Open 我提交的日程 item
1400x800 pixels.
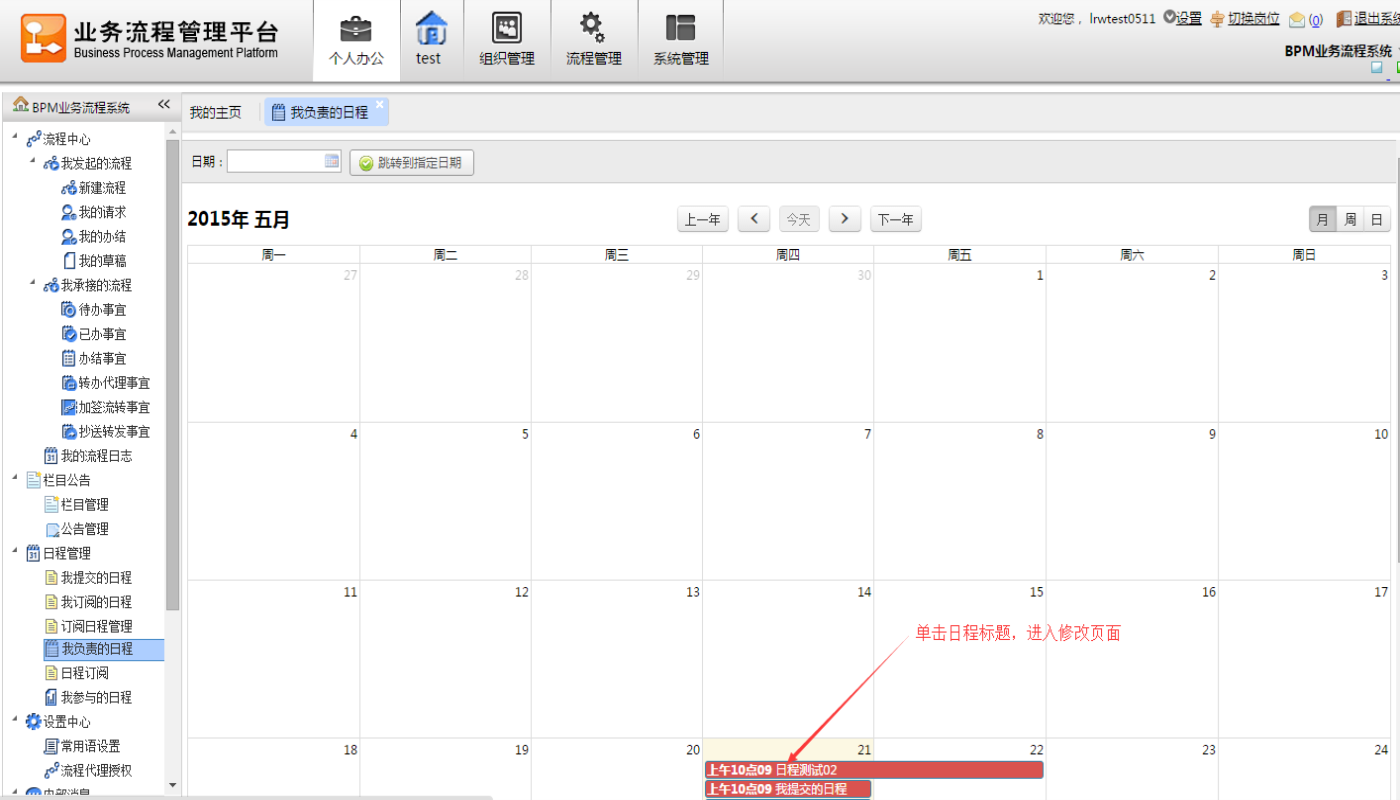pos(96,578)
